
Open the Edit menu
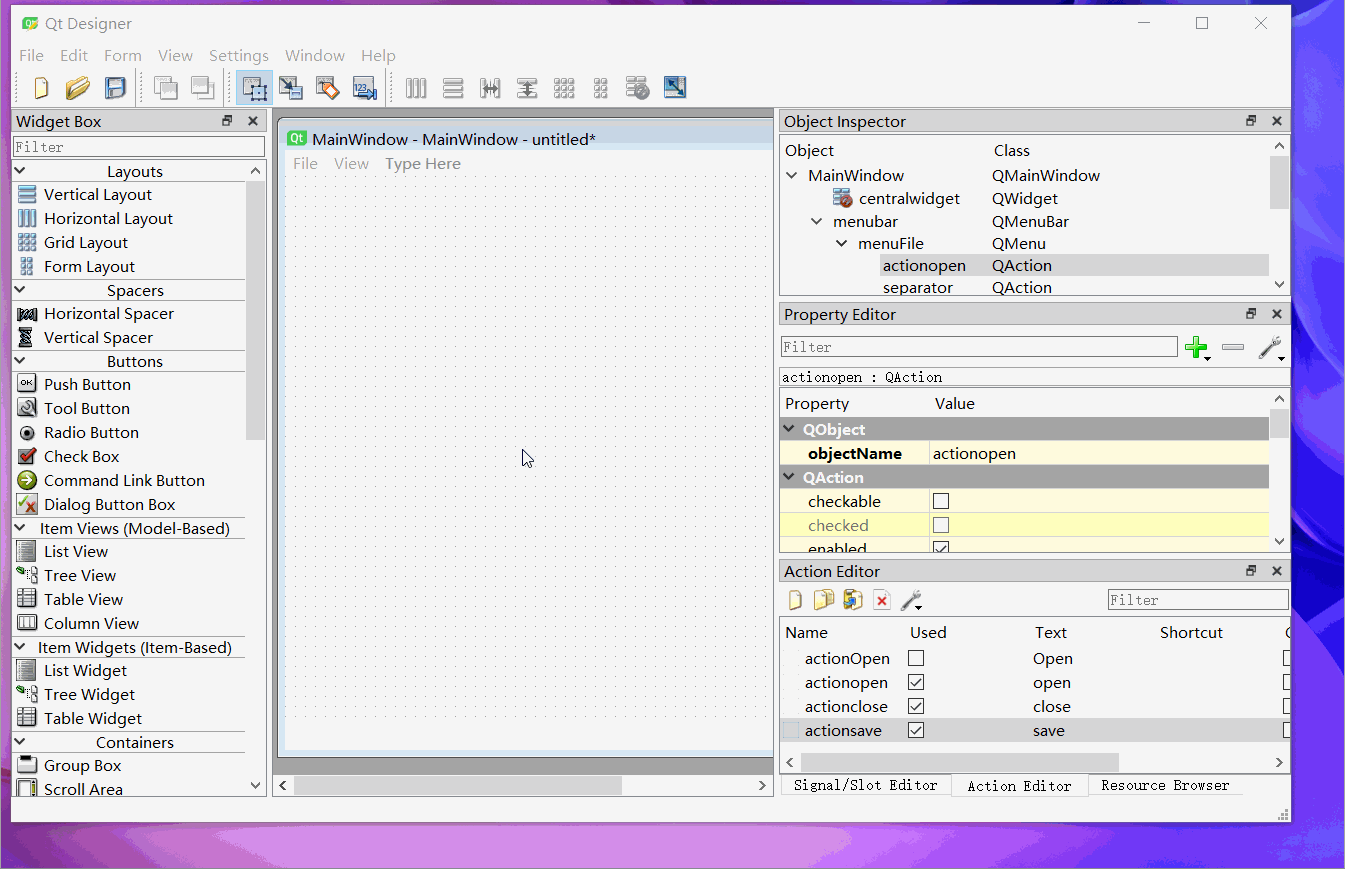74,56
